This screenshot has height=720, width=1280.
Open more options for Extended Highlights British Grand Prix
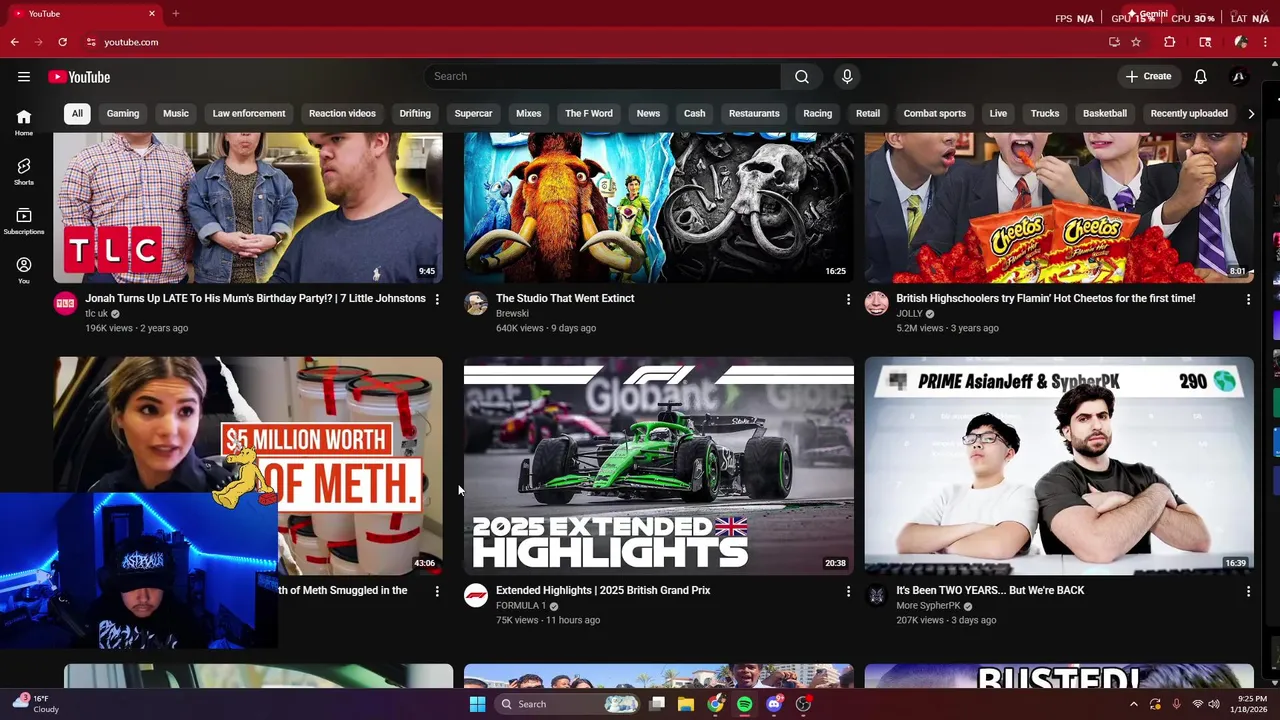pyautogui.click(x=848, y=591)
